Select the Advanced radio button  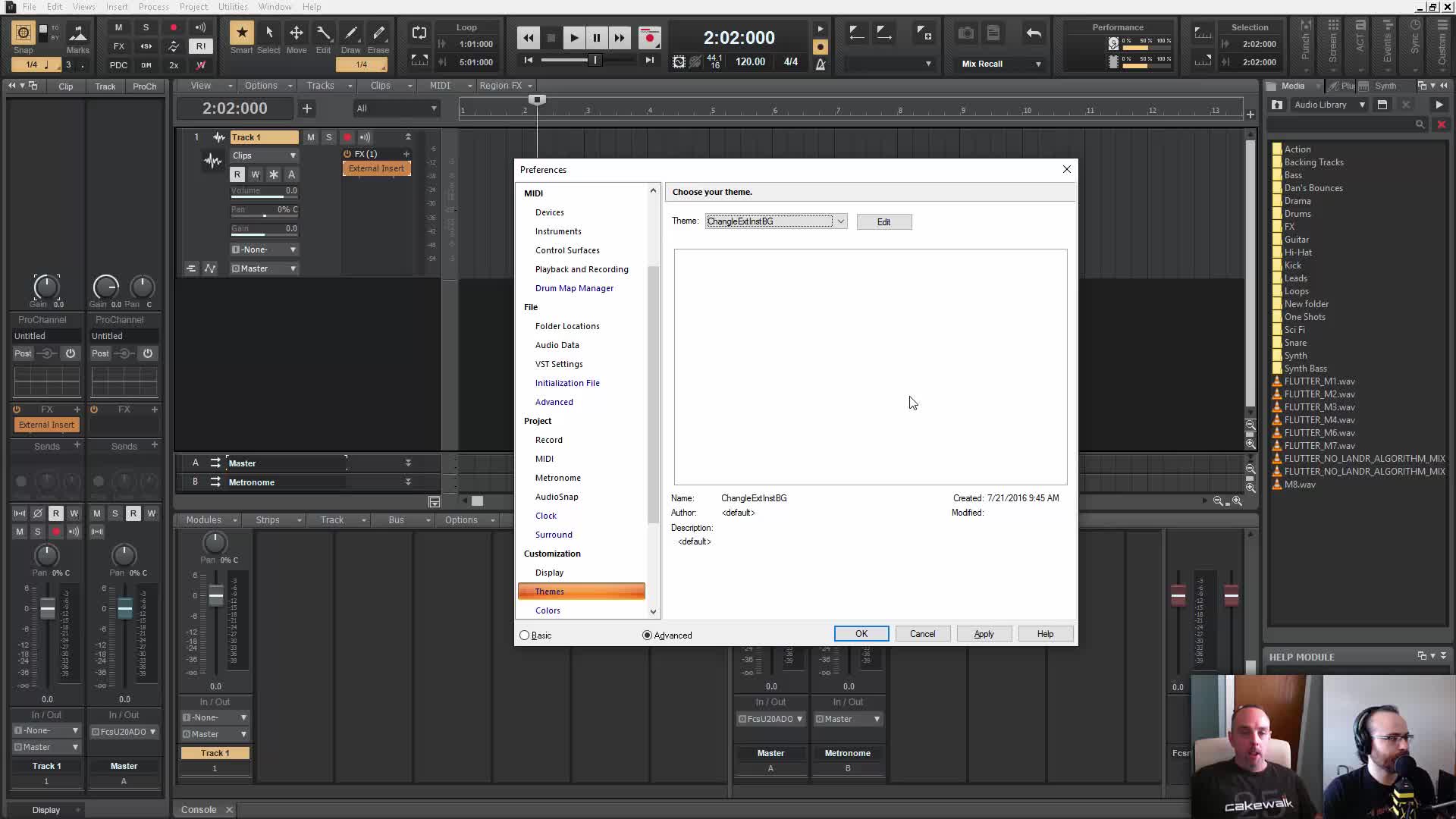(647, 635)
